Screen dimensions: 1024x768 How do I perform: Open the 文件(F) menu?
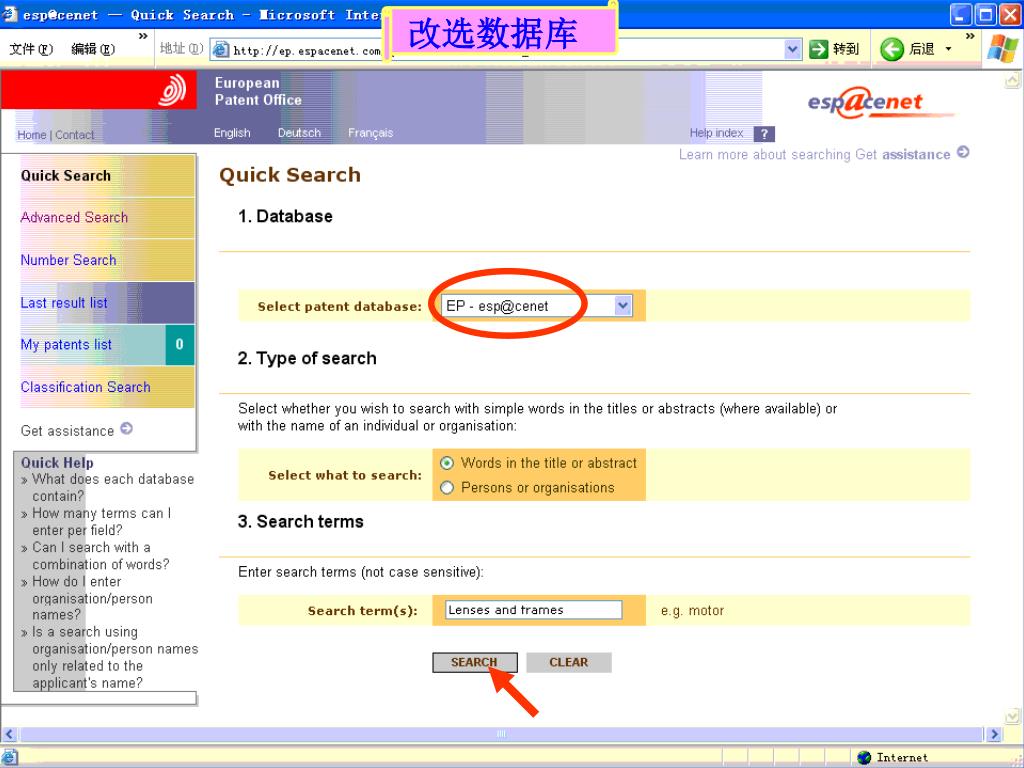click(x=31, y=49)
